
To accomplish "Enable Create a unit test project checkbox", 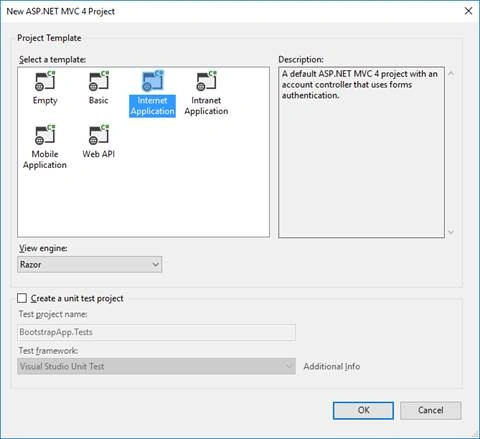I will (x=22, y=298).
